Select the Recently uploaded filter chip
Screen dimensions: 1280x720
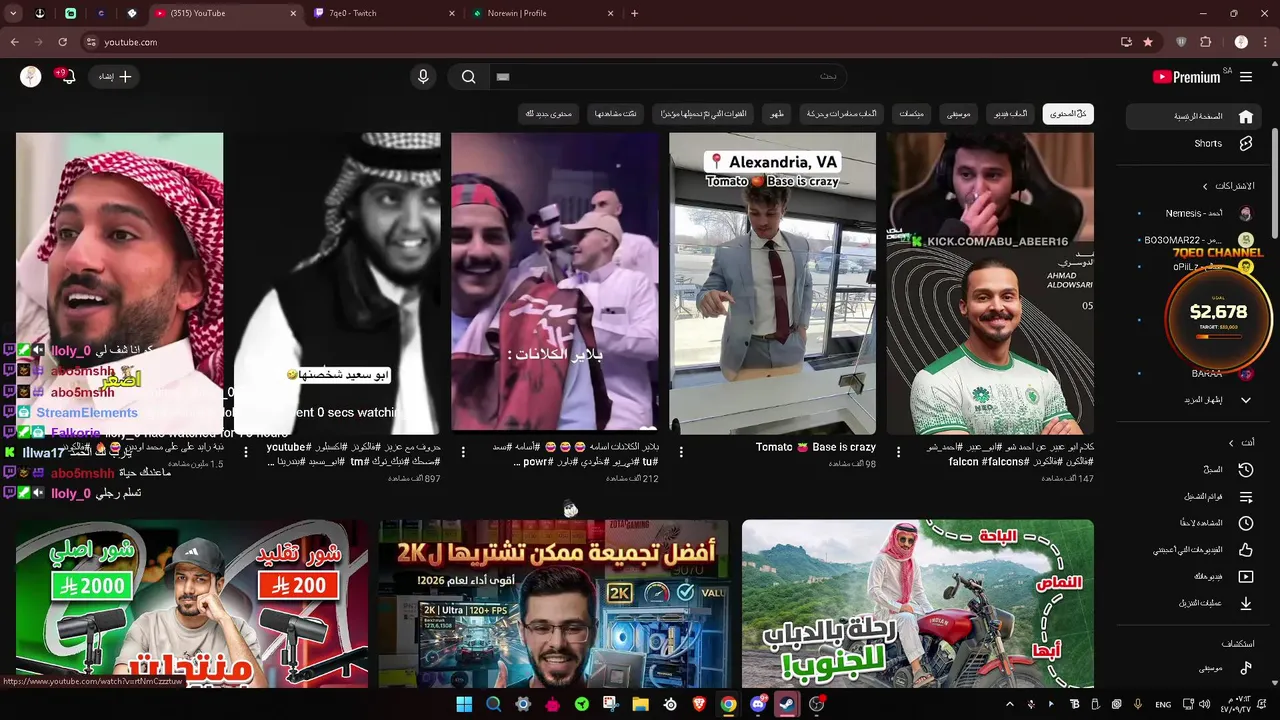[x=704, y=114]
